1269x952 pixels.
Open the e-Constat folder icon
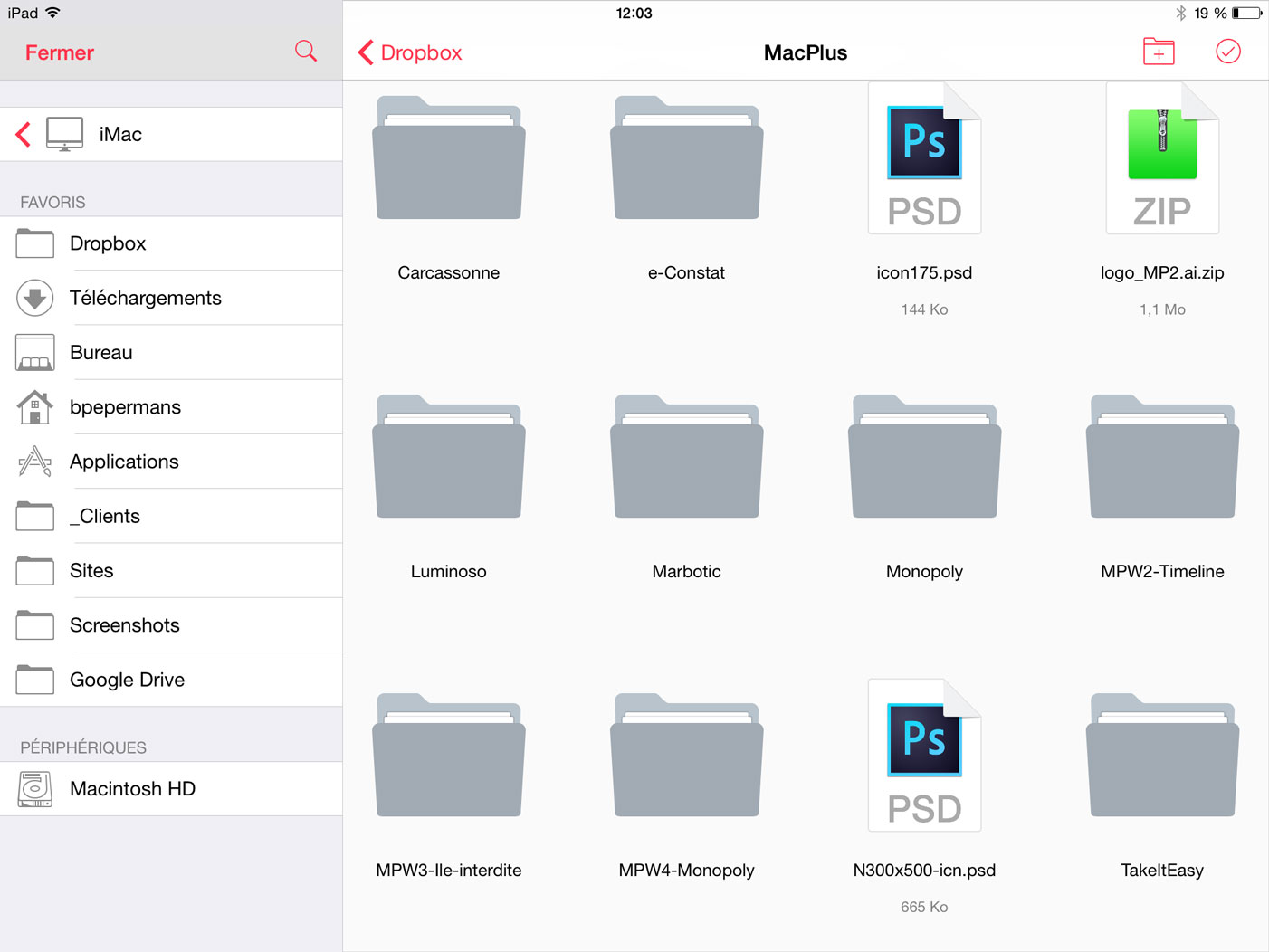click(x=687, y=157)
